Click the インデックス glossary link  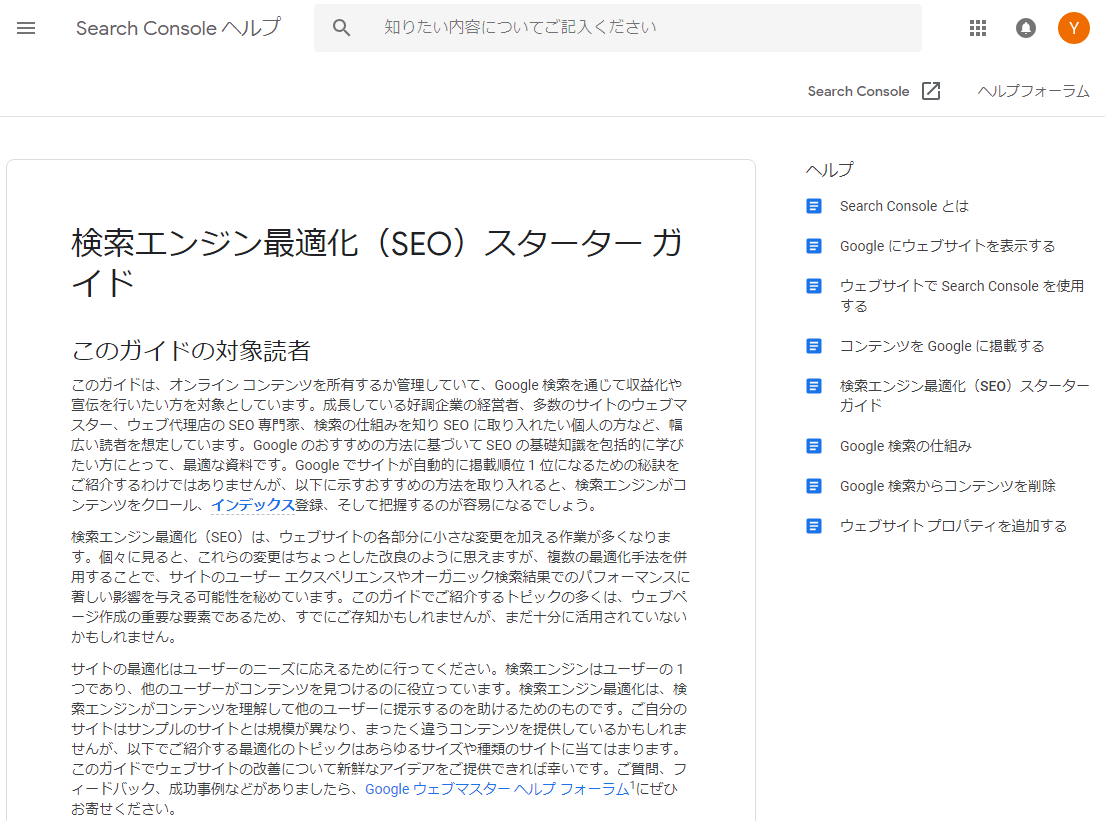252,505
